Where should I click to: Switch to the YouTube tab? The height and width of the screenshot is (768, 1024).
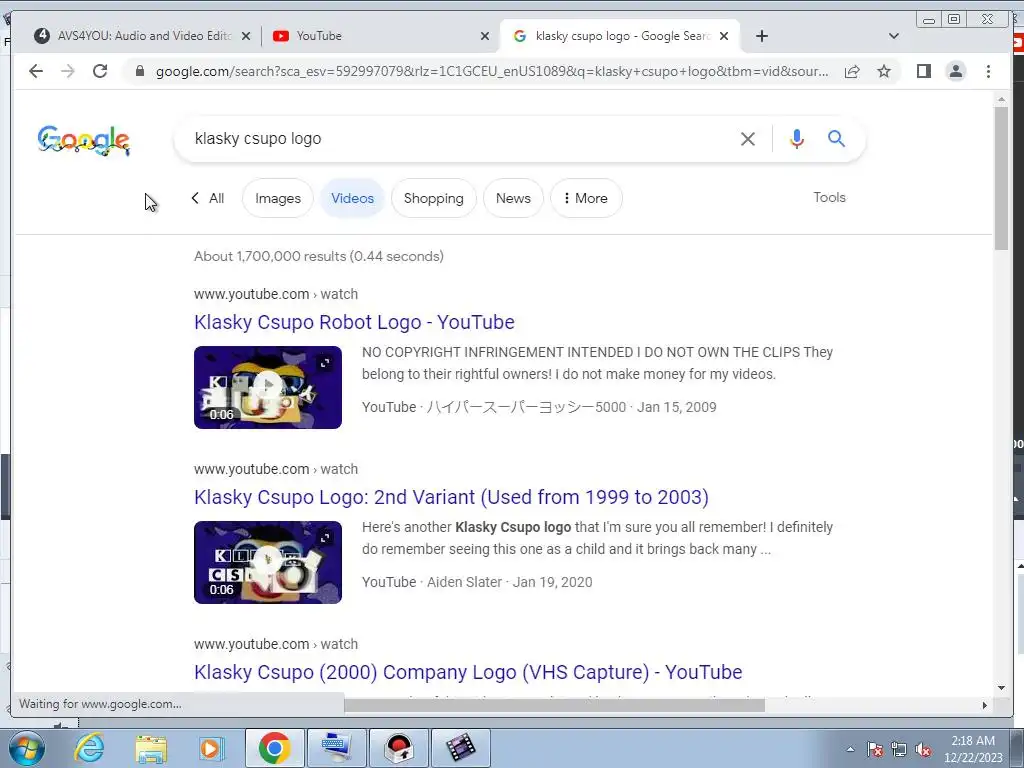pos(379,36)
